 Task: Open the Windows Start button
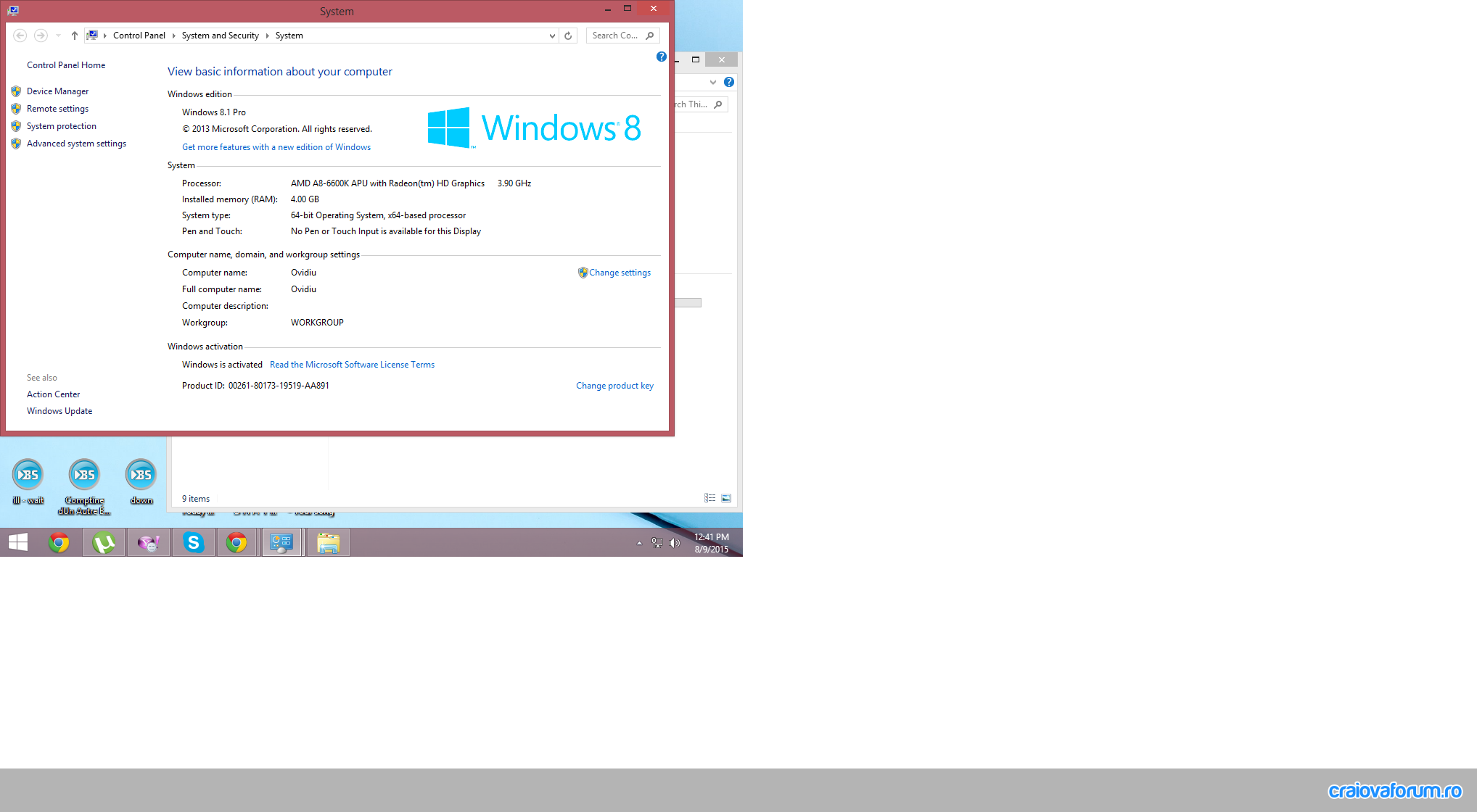[x=18, y=542]
